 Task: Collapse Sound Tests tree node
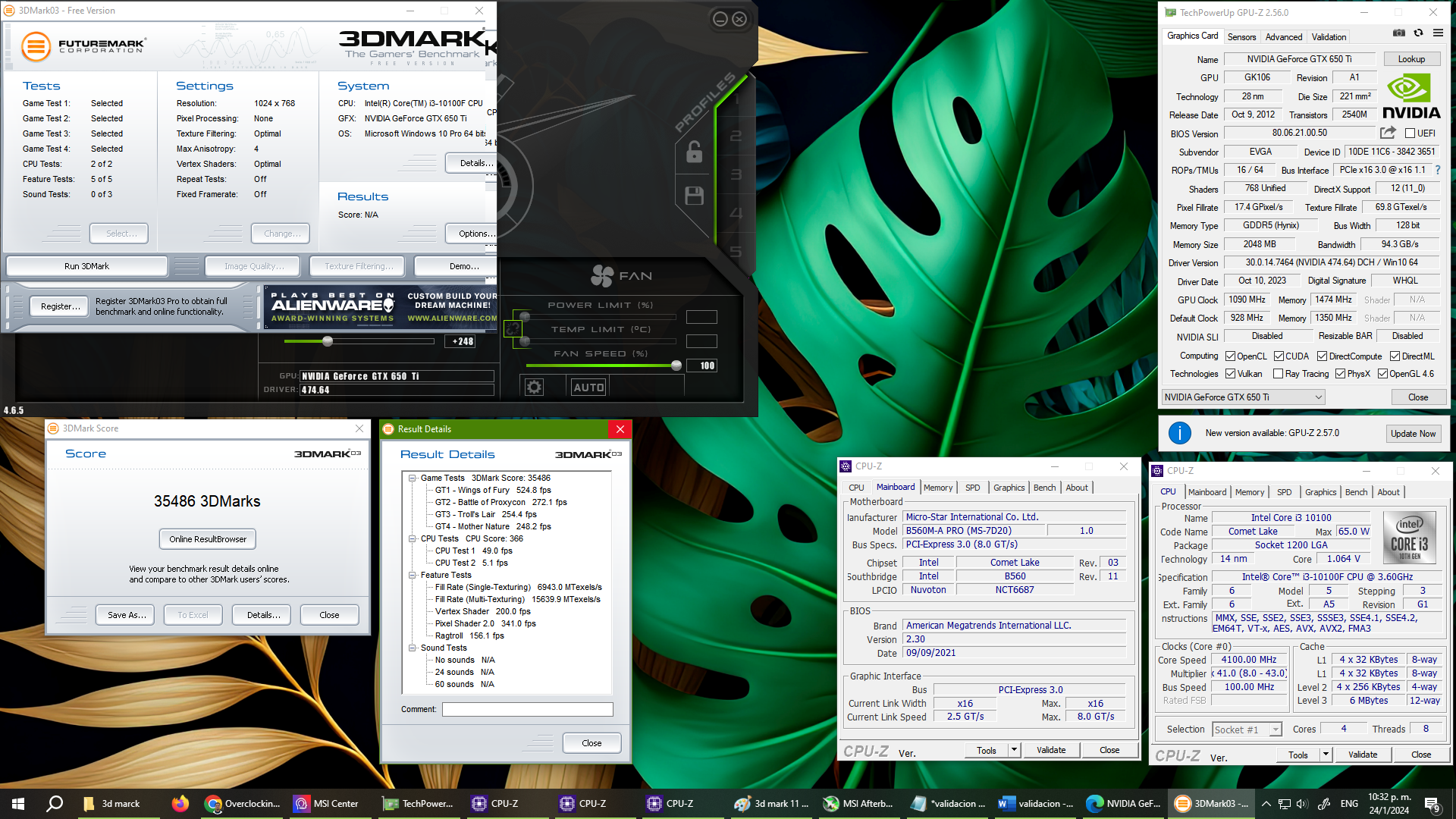click(x=413, y=648)
